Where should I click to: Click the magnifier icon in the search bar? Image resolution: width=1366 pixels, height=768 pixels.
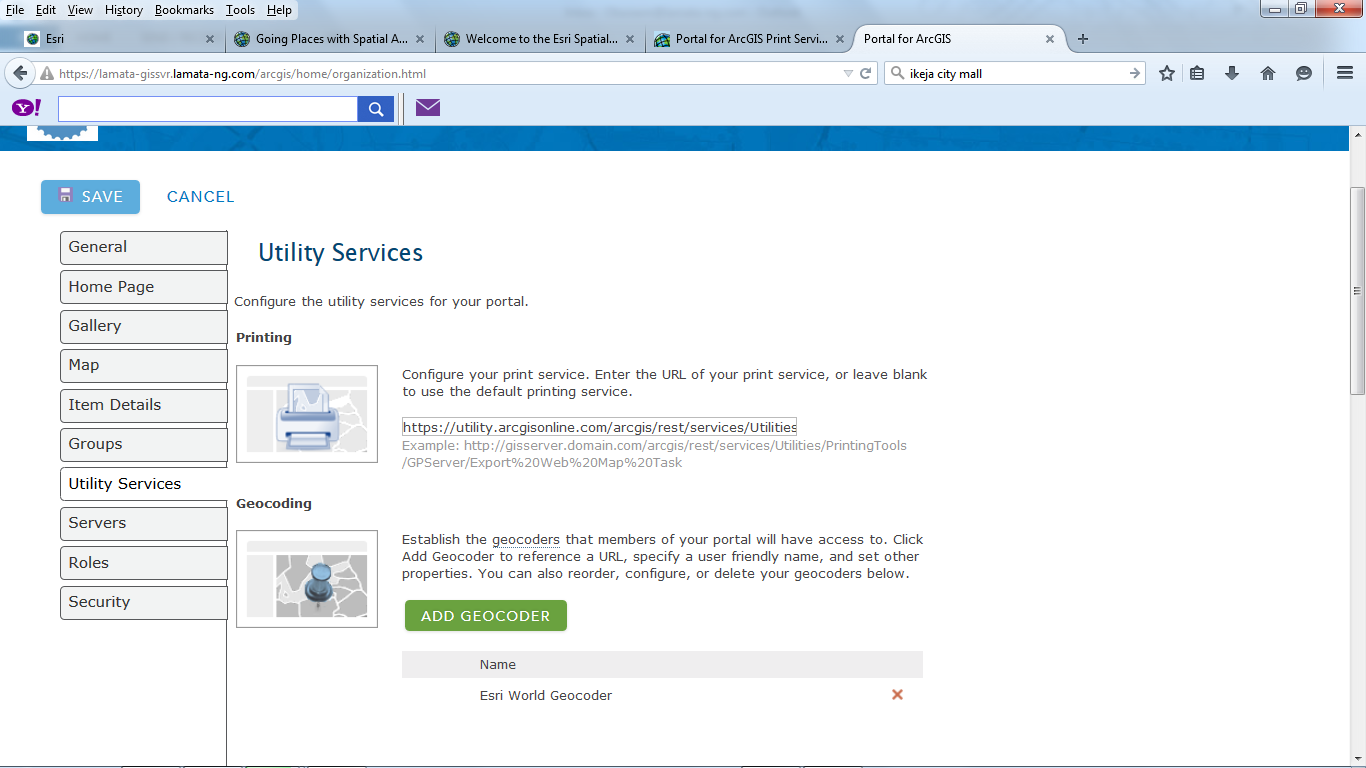point(897,73)
